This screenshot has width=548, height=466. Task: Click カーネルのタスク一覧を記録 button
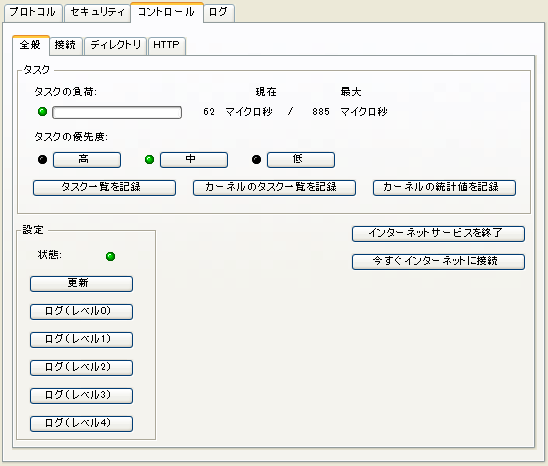tap(274, 188)
